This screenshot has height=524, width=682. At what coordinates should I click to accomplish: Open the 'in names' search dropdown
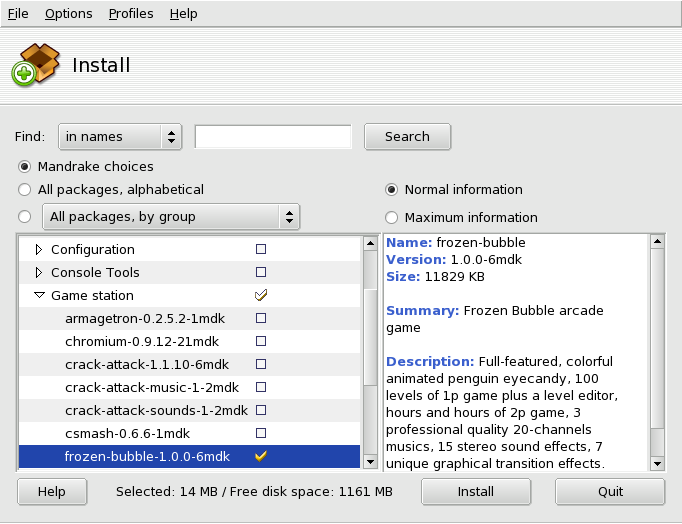pos(119,137)
